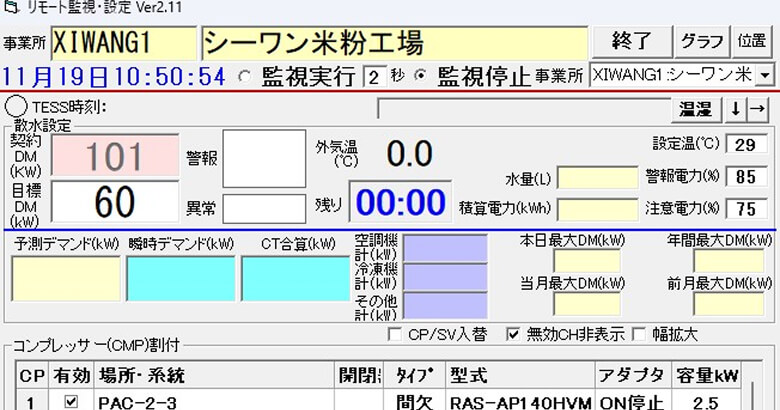Open the グラフ view button
780x410 pixels.
pos(702,42)
